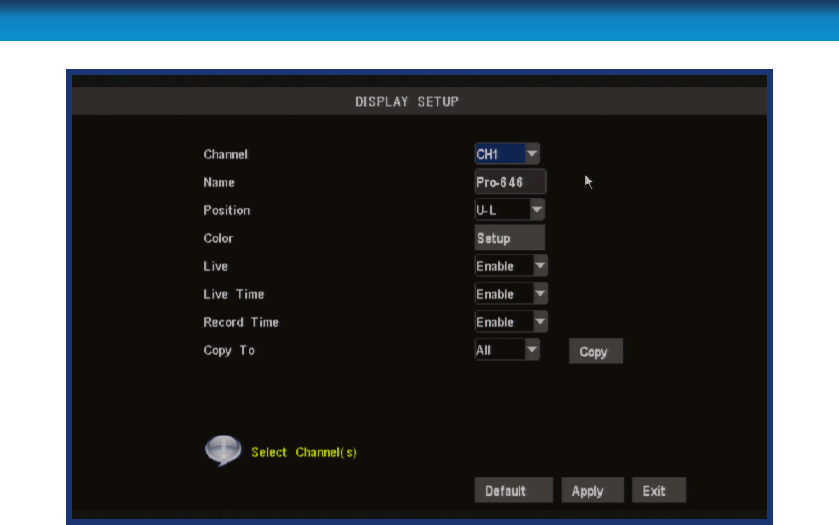Restore settings with the Default button
The height and width of the screenshot is (525, 839).
point(513,490)
